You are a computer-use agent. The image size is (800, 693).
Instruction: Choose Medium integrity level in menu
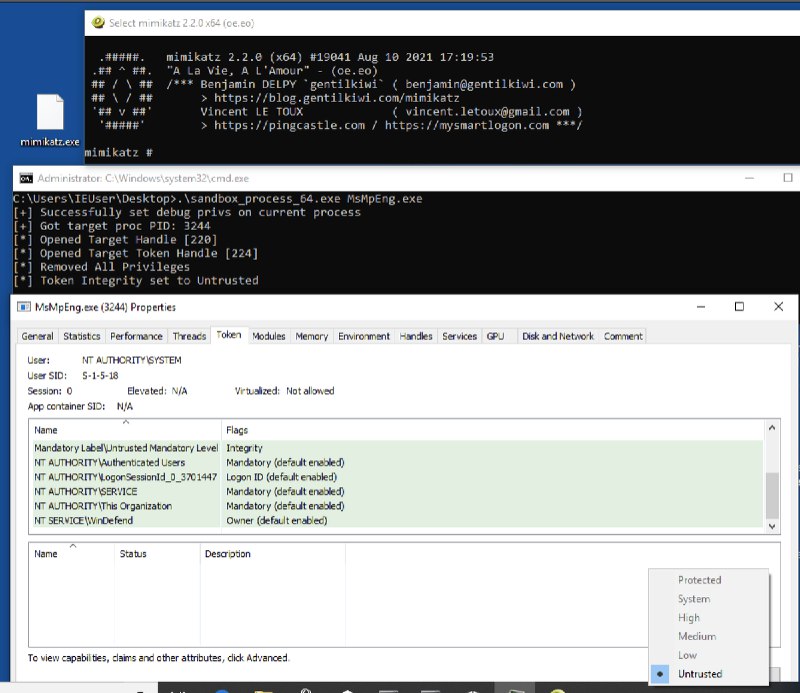point(709,636)
